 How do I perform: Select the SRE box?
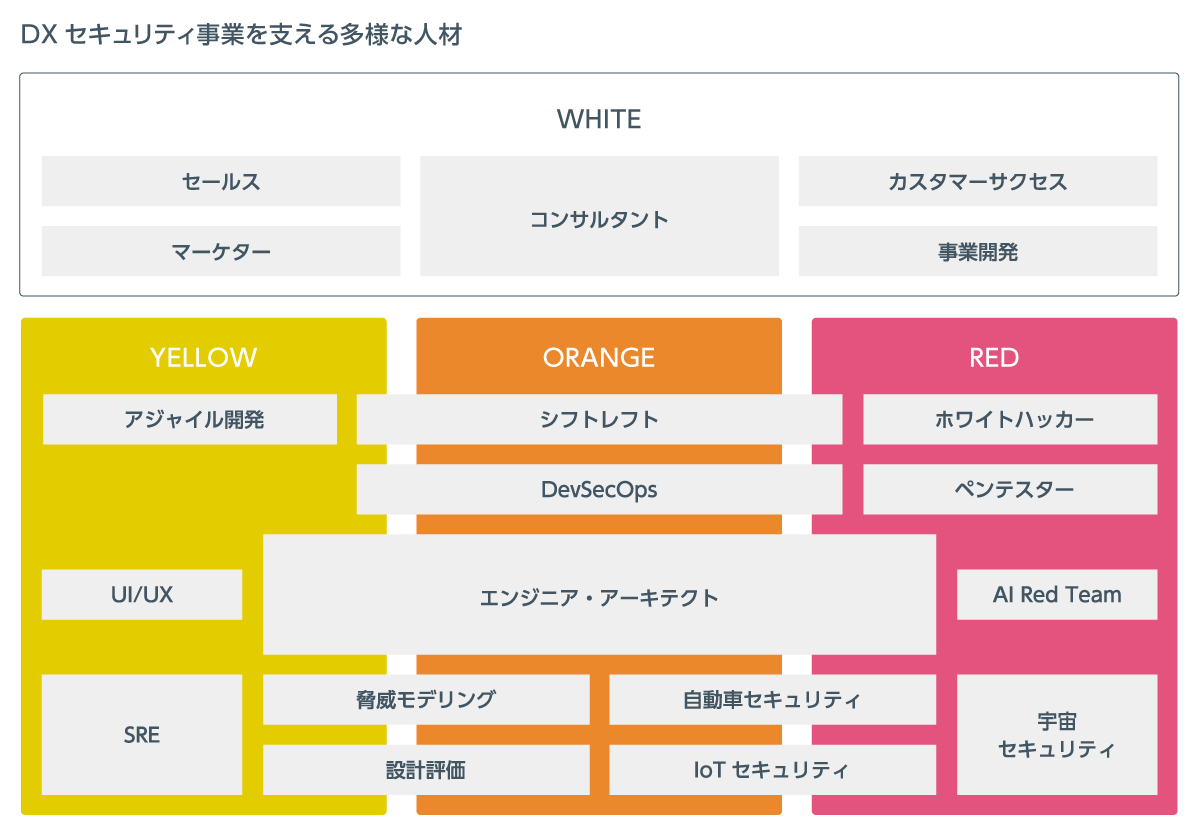coord(142,734)
